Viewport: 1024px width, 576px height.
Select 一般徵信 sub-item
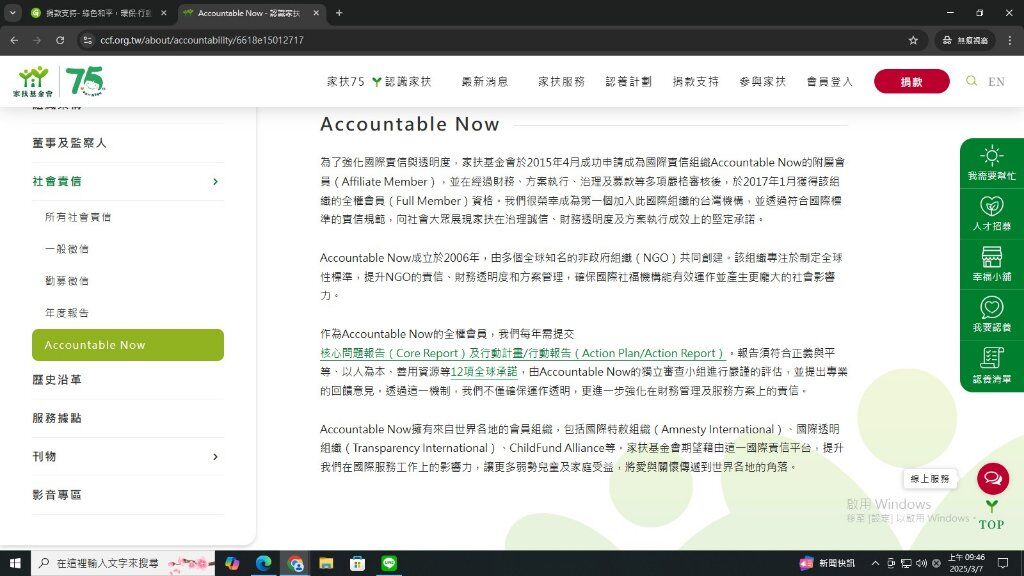[67, 249]
